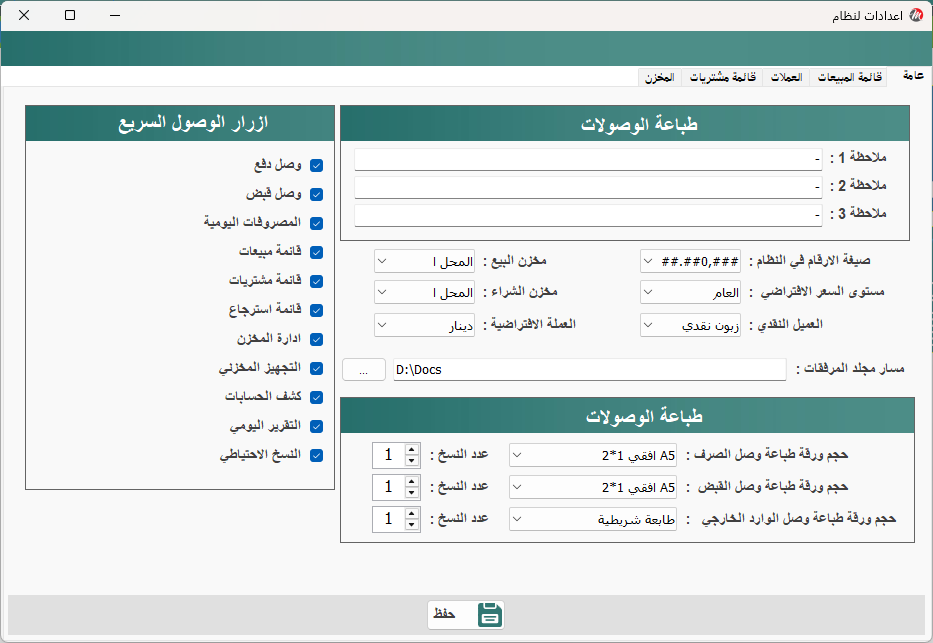The image size is (933, 643).
Task: Decrease copies count for وصل القبض
Action: tap(412, 493)
